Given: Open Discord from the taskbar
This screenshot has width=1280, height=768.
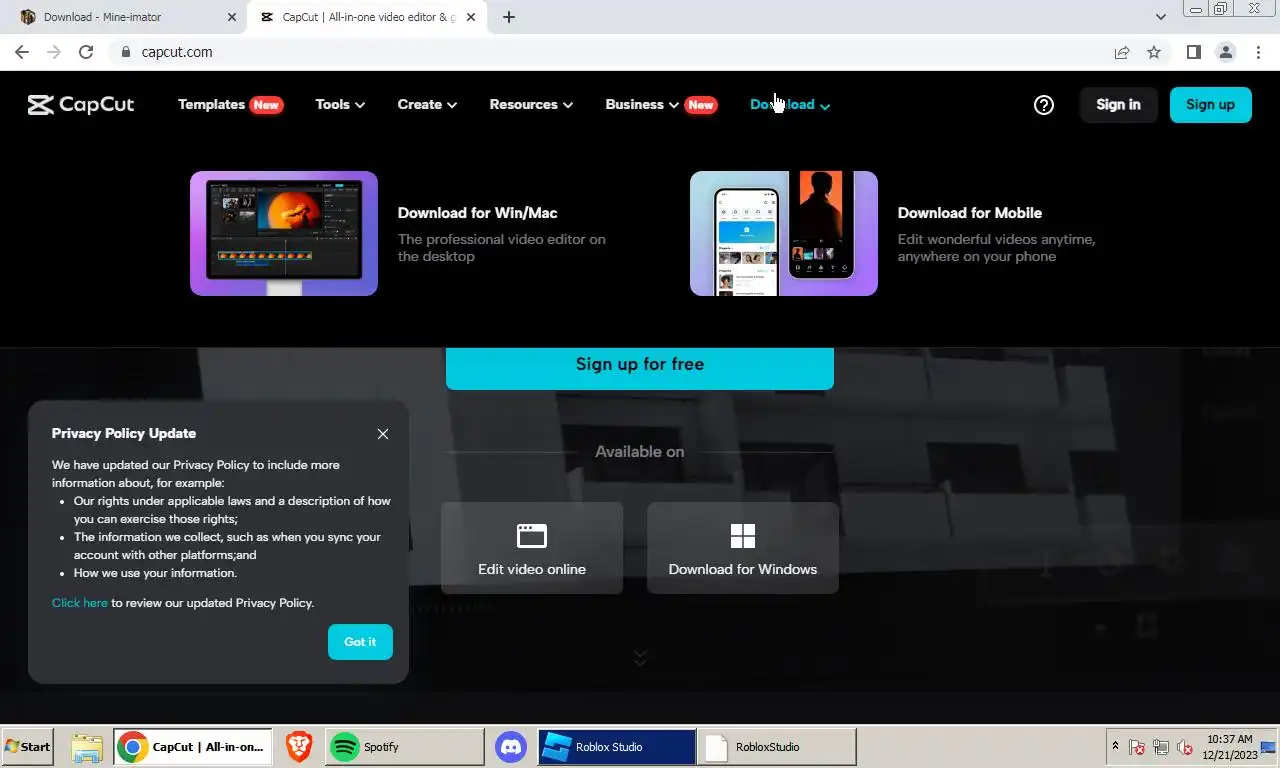Looking at the screenshot, I should click(x=511, y=746).
